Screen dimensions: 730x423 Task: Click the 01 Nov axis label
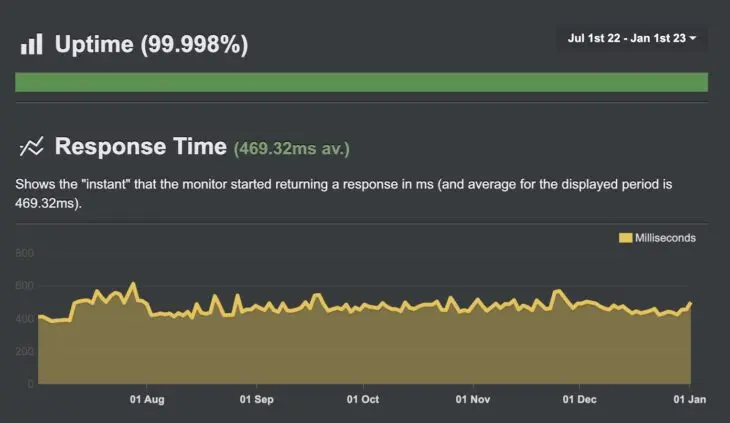point(473,399)
